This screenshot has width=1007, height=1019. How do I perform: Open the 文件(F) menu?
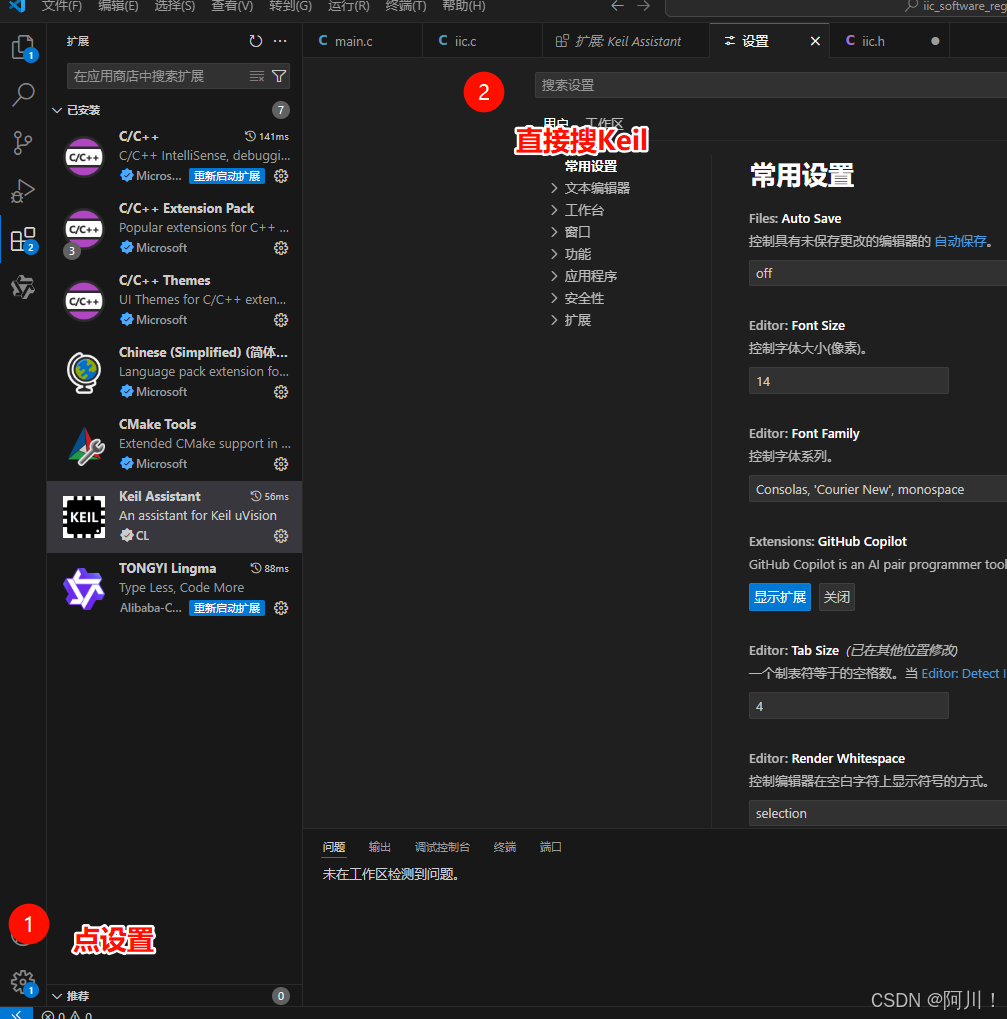tap(62, 6)
